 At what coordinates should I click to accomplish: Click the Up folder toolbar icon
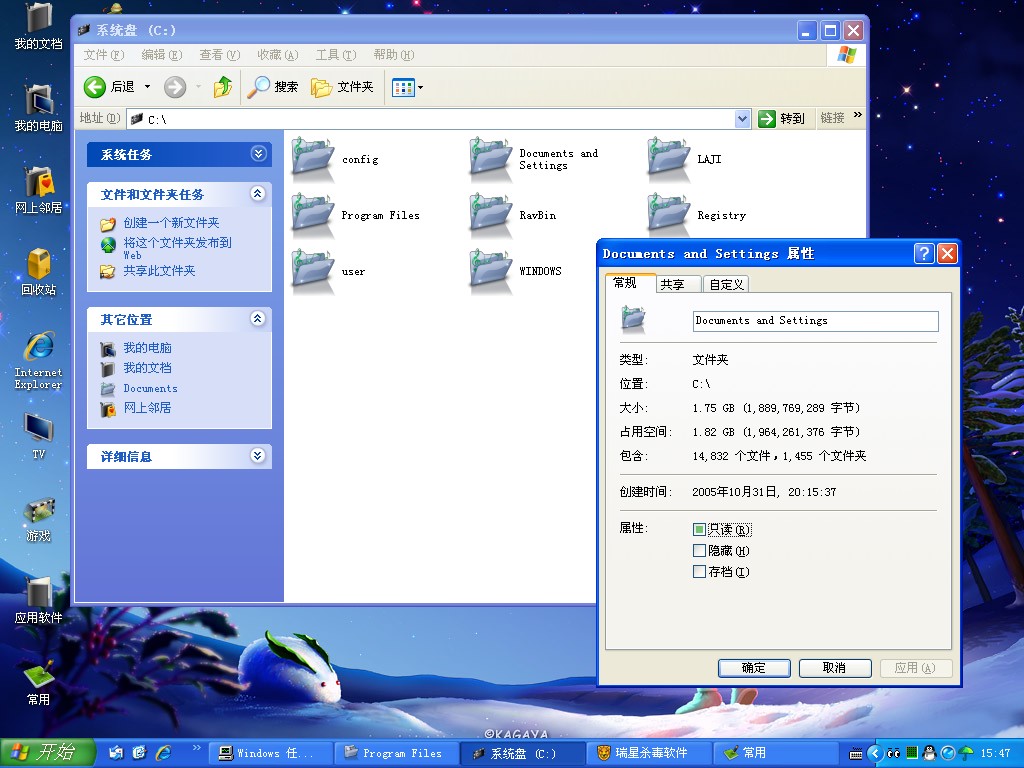click(222, 87)
